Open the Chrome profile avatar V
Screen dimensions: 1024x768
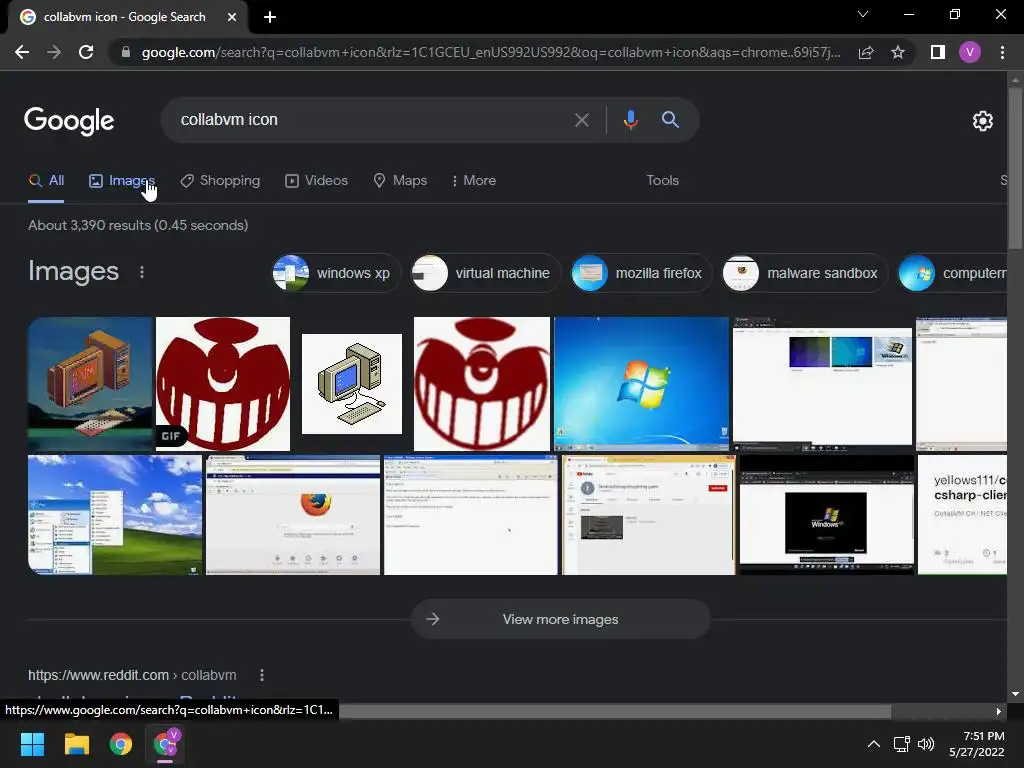[970, 52]
